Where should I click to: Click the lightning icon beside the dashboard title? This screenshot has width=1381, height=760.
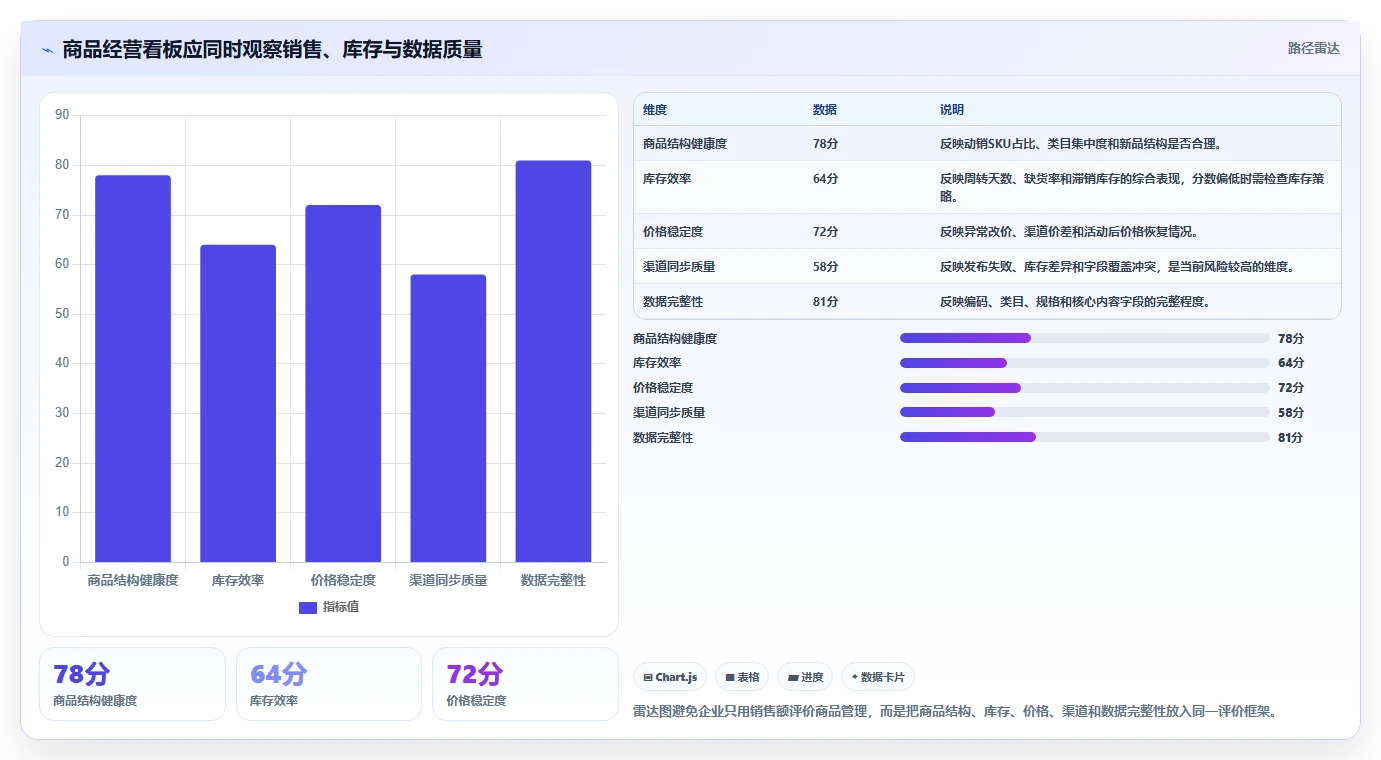(48, 50)
